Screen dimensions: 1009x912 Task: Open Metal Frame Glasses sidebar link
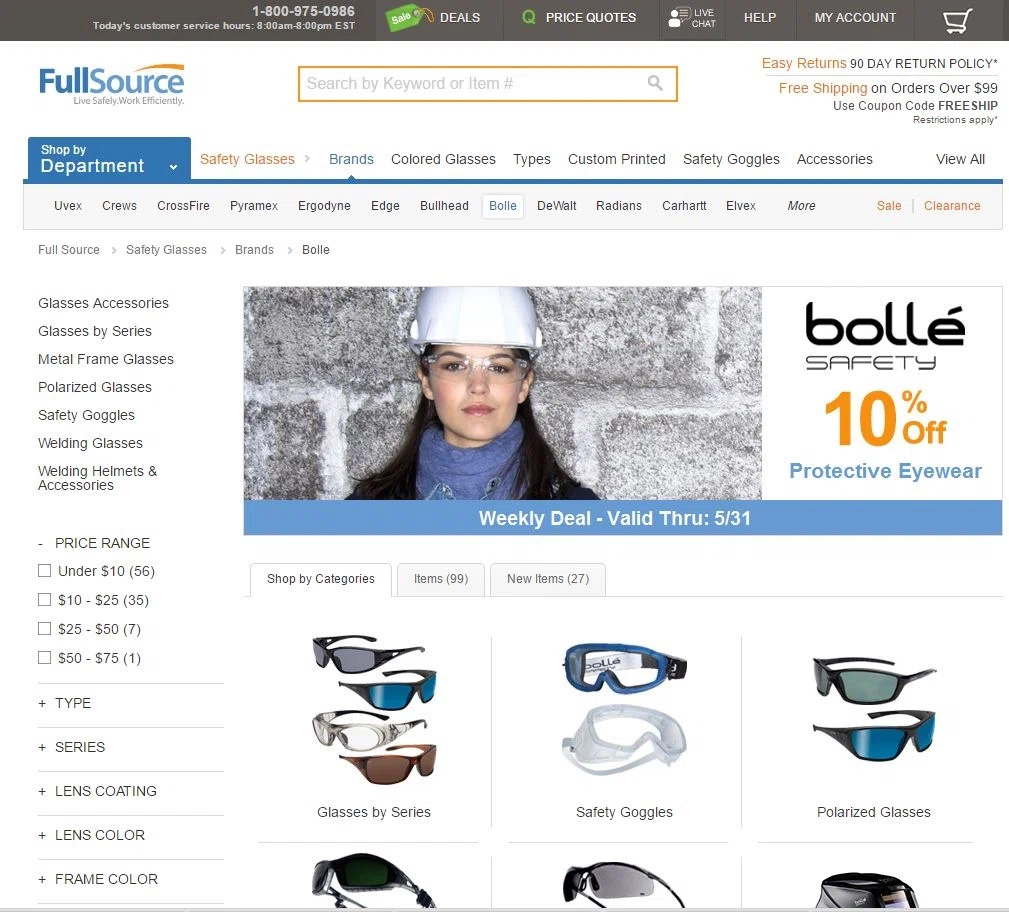pyautogui.click(x=106, y=359)
